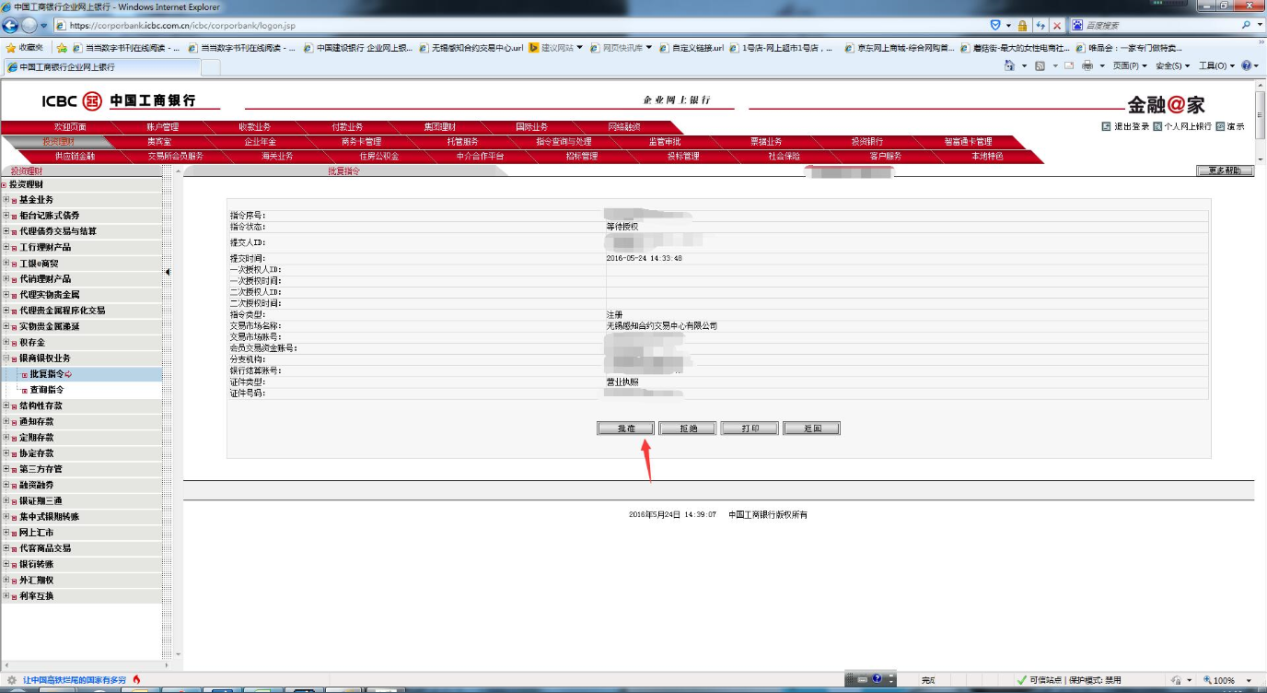1267x693 pixels.
Task: Open the 付款业务 menu tab
Action: (348, 127)
